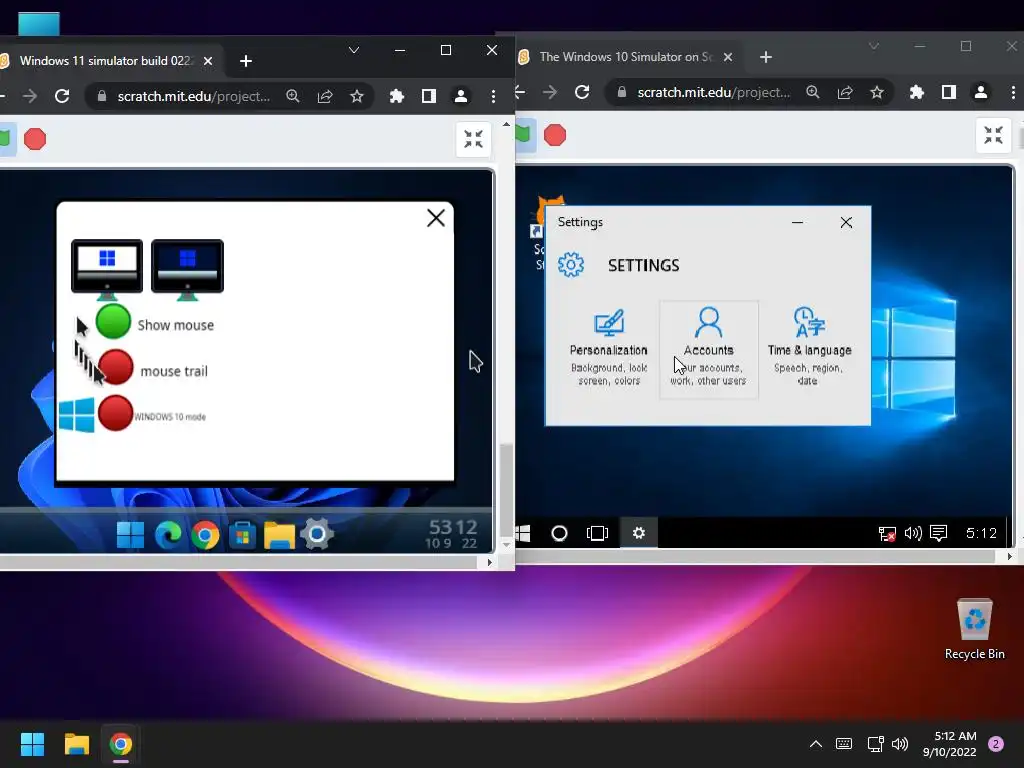Viewport: 1024px width, 768px height.
Task: Click Settings gear in simulated Windows 10 taskbar
Action: click(x=639, y=533)
